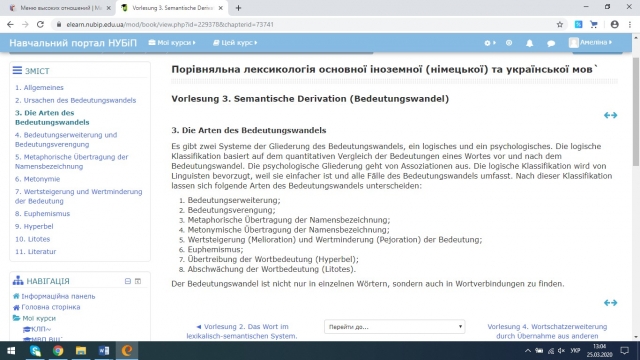Open Chrome from the taskbar
The width and height of the screenshot is (640, 360).
58,351
